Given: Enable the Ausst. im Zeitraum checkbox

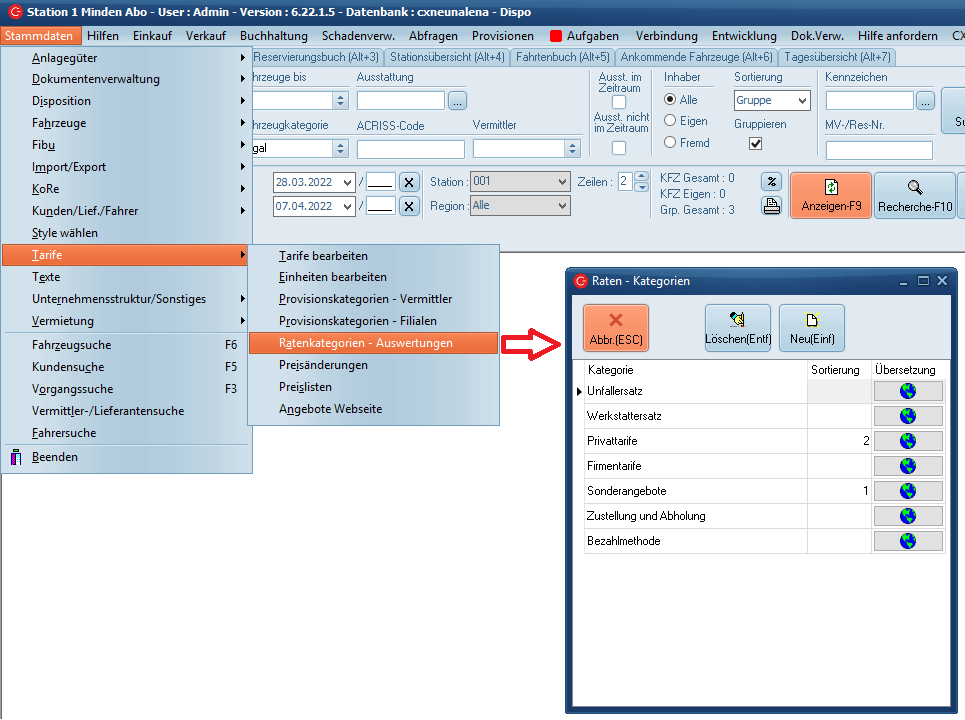Looking at the screenshot, I should point(619,102).
